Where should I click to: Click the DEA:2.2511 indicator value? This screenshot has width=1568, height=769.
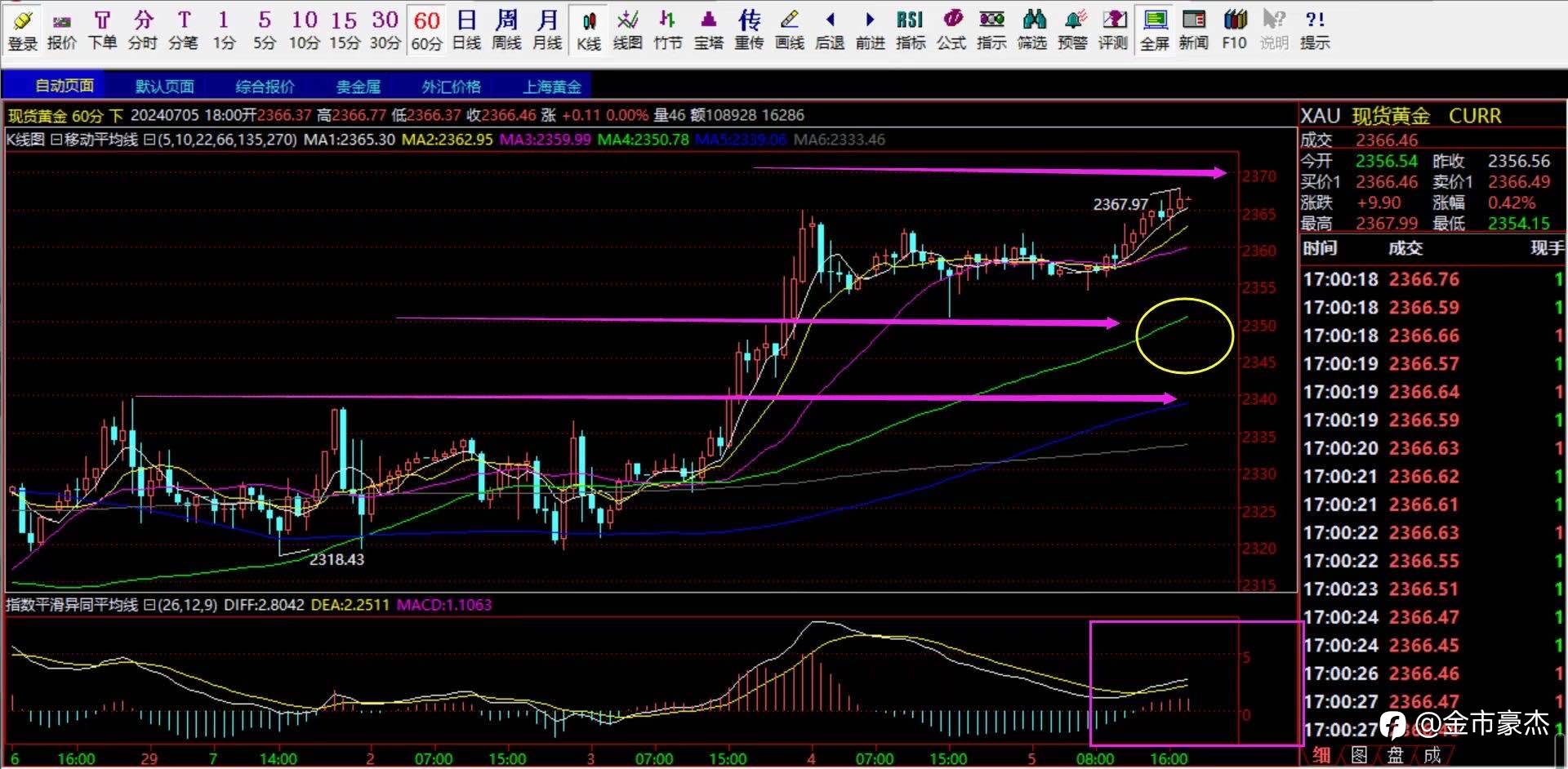click(x=350, y=605)
